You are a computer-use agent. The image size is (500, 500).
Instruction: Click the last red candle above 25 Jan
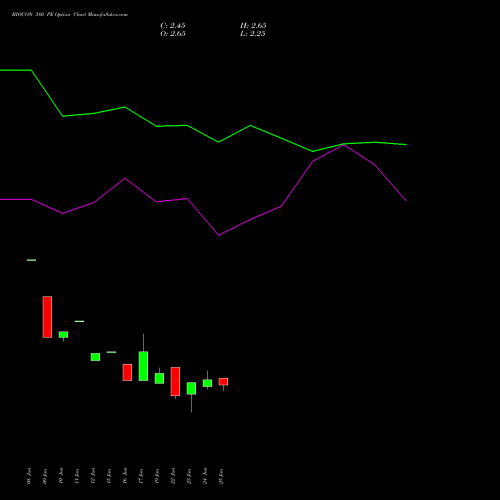223,382
